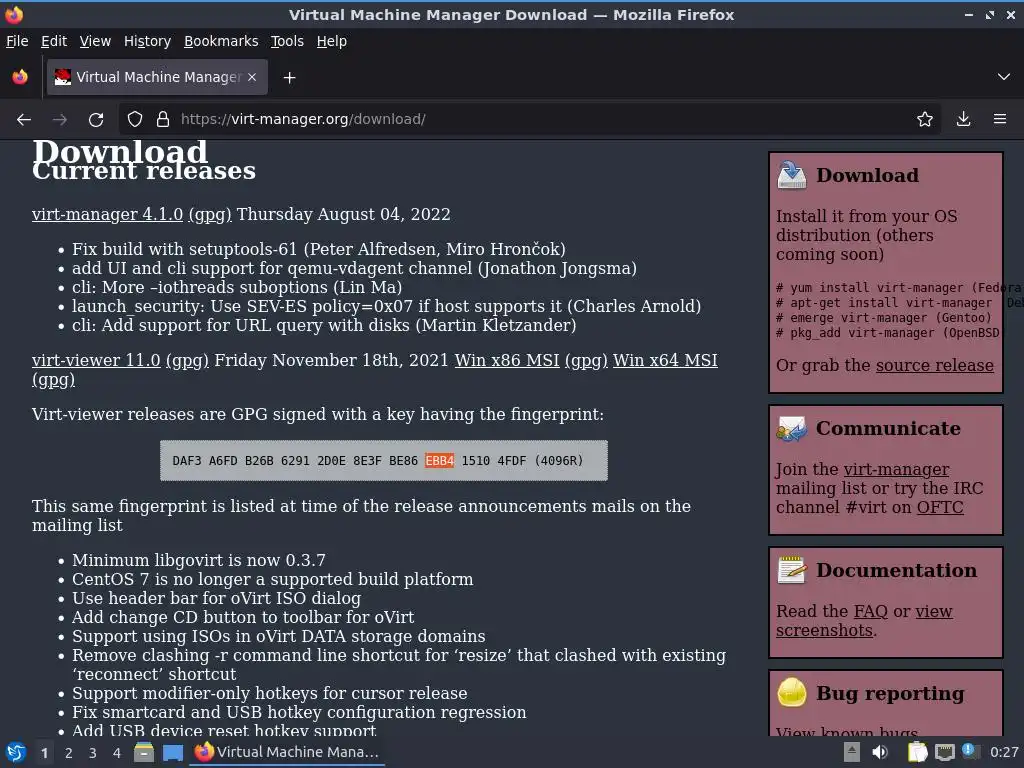Click the show desktop taskbar icon
This screenshot has width=1024, height=768.
tap(172, 752)
